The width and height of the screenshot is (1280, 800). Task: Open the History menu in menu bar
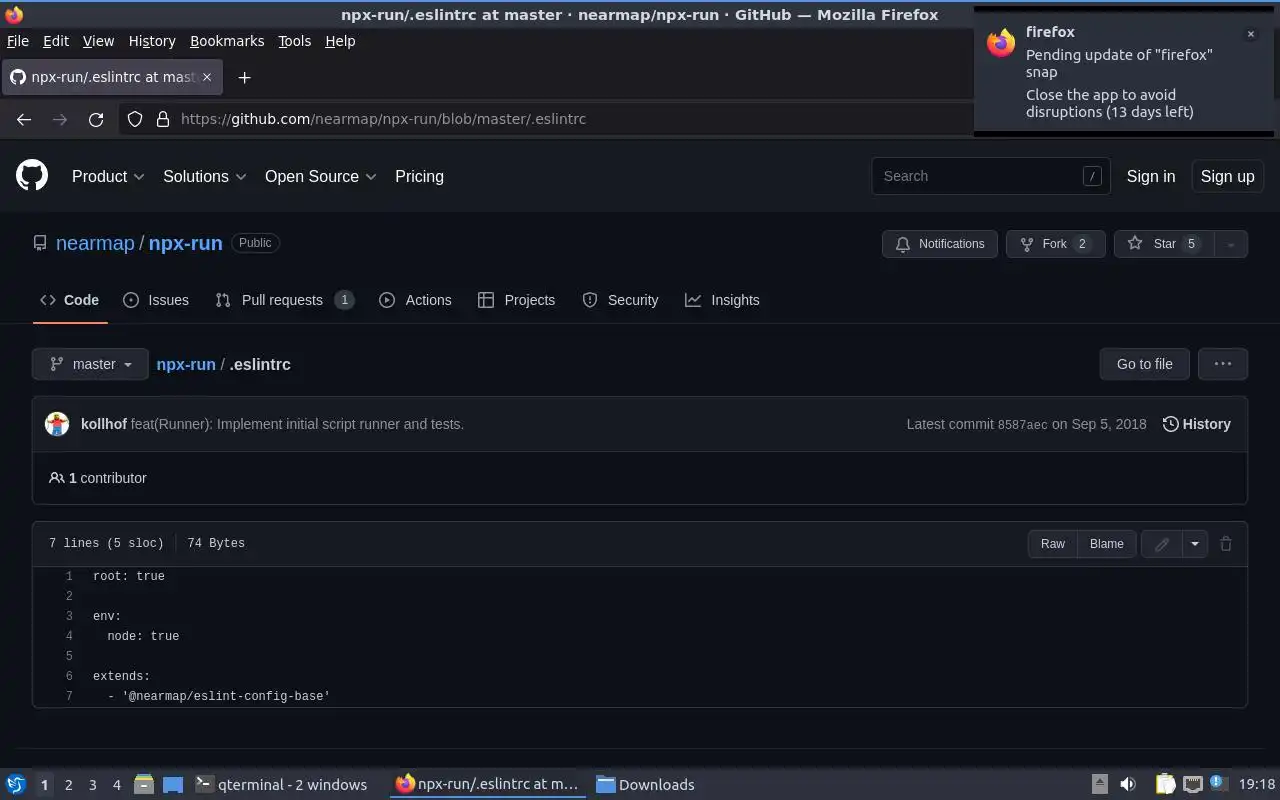pos(152,41)
